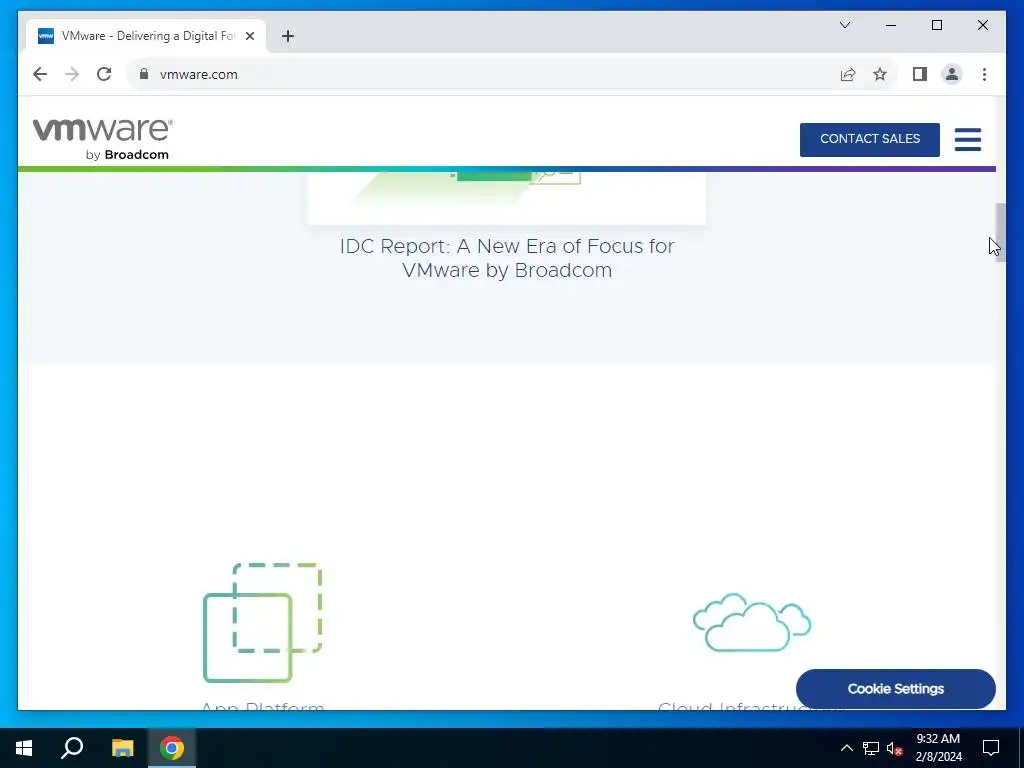Share this page using the share icon
The image size is (1024, 768).
click(848, 74)
